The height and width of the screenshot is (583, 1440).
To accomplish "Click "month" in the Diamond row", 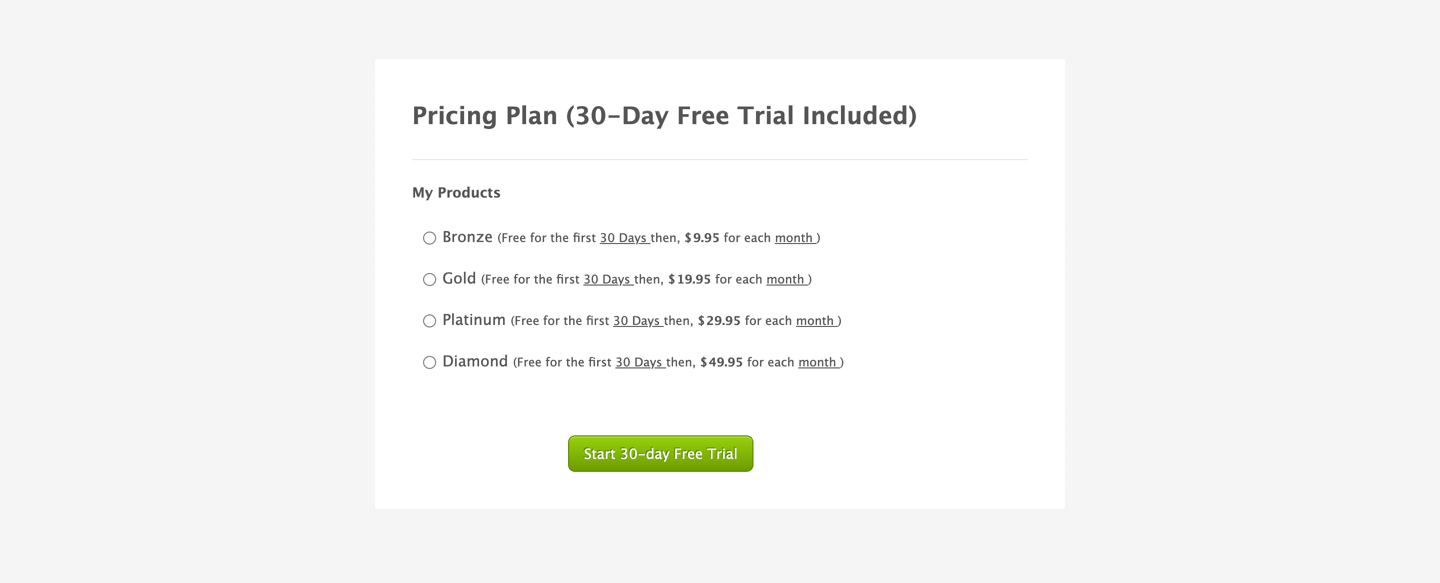I will [x=817, y=363].
